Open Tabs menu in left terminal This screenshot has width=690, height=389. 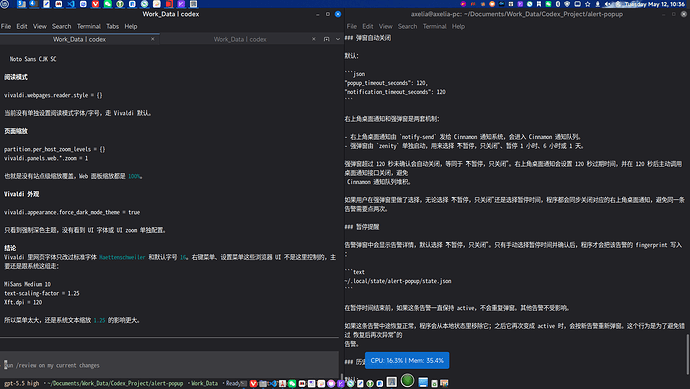[x=113, y=26]
